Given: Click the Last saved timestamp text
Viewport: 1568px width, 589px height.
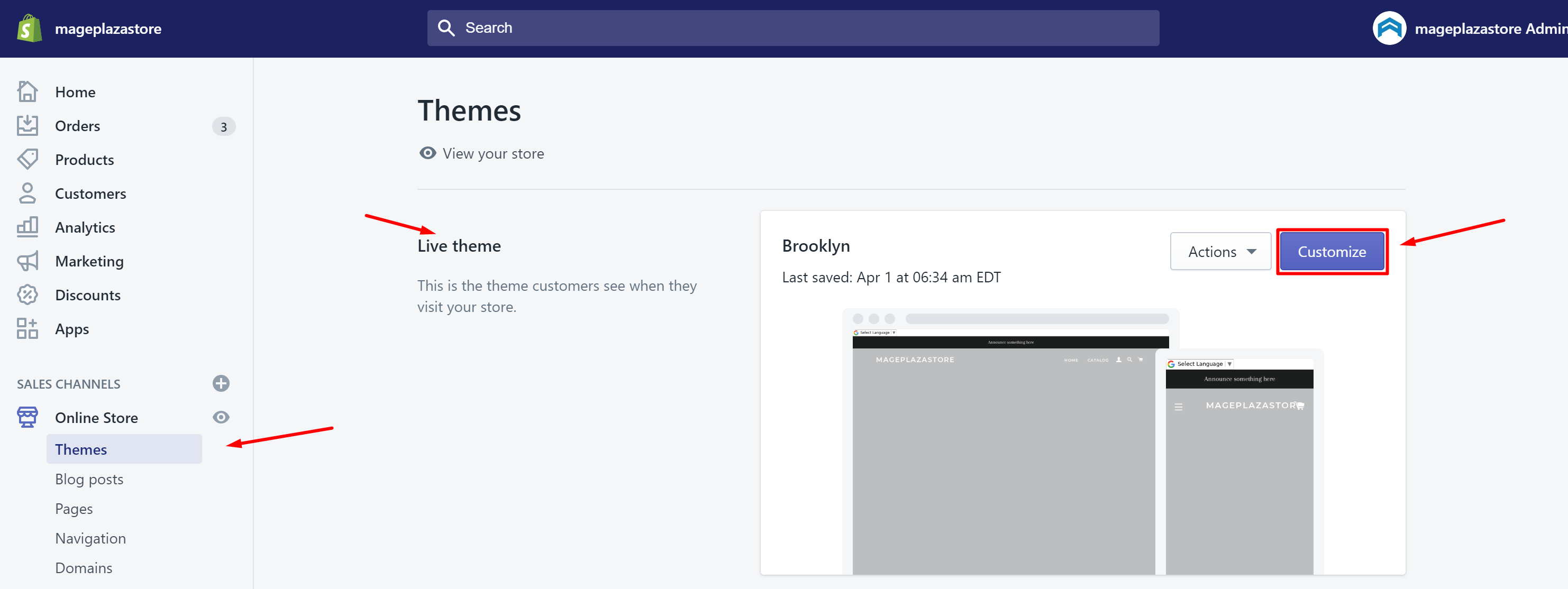Looking at the screenshot, I should [x=892, y=278].
